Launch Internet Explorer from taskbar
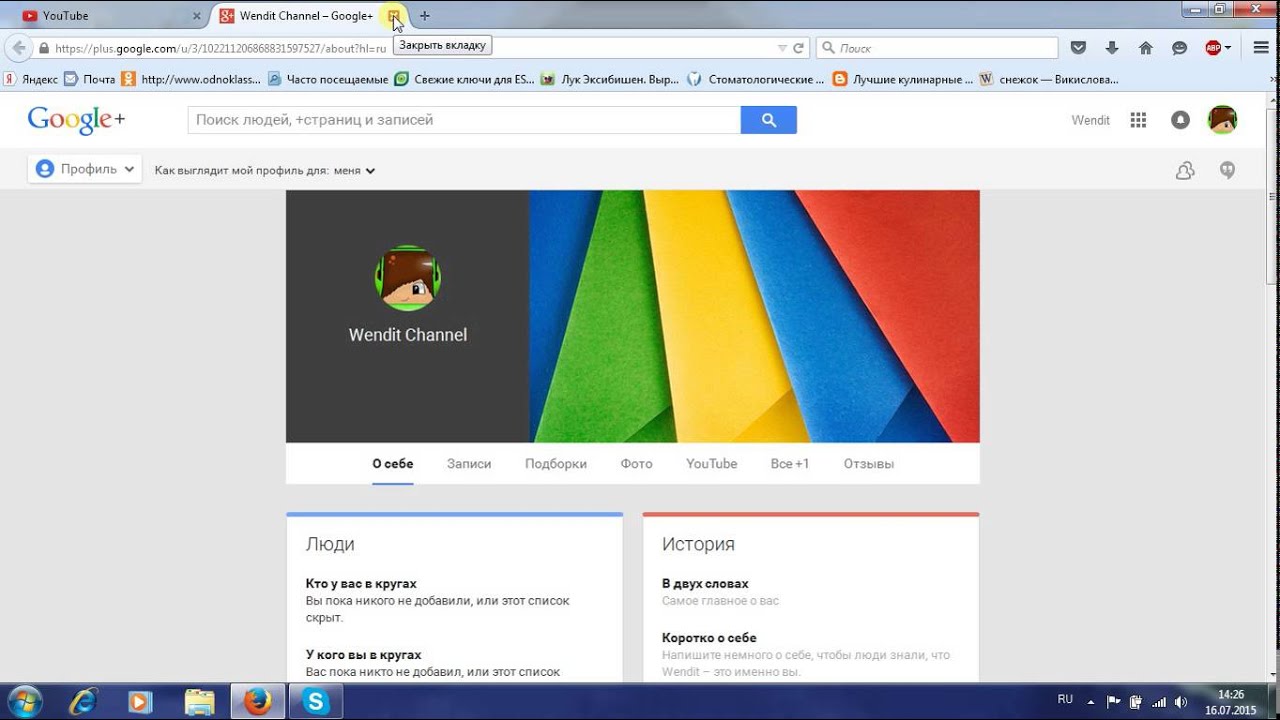Screen dimensions: 1280x720 coord(83,702)
